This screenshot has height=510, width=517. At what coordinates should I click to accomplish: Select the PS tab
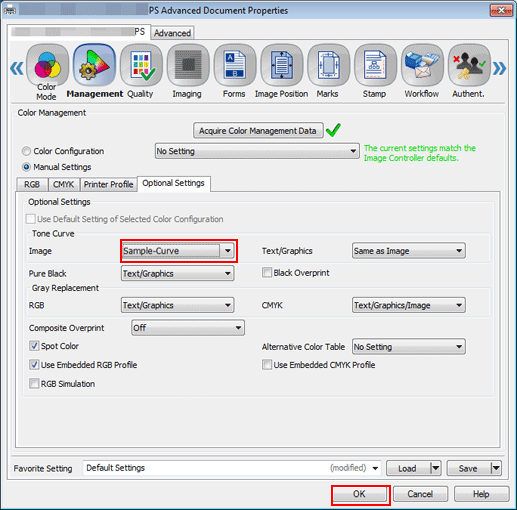pos(79,32)
